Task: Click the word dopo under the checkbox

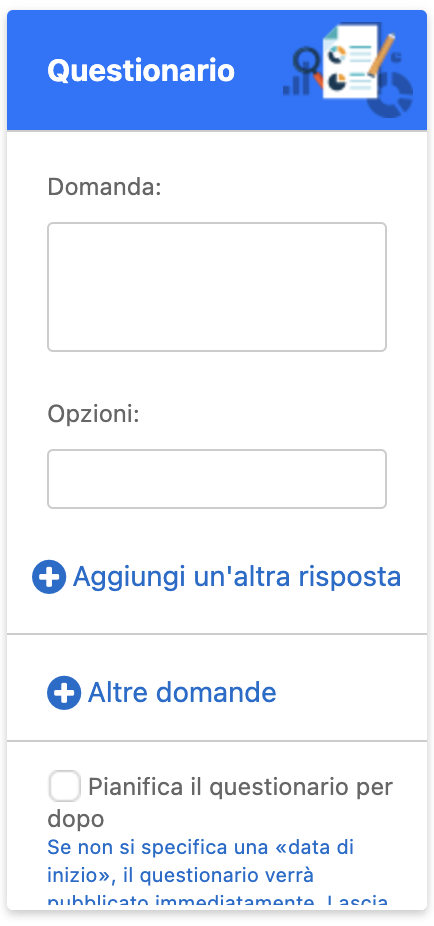Action: [76, 819]
